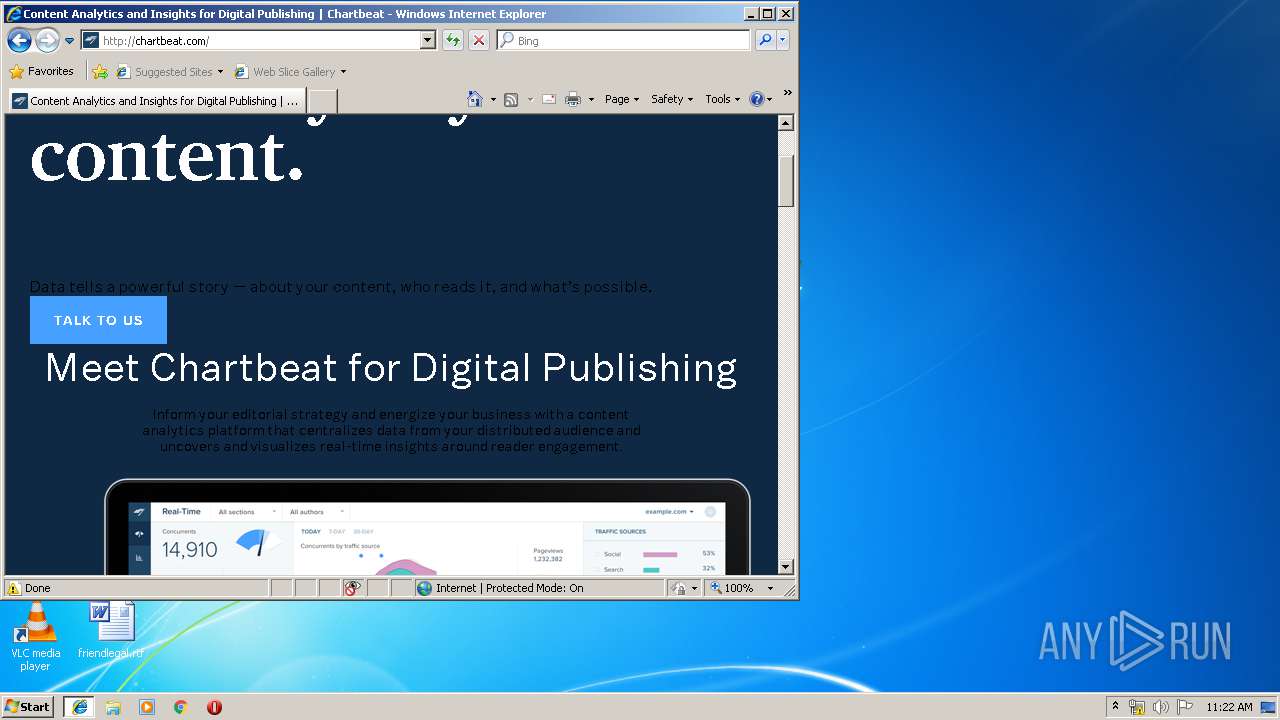The image size is (1280, 720).
Task: Click the Add to Favorites Bar icon
Action: pos(100,71)
